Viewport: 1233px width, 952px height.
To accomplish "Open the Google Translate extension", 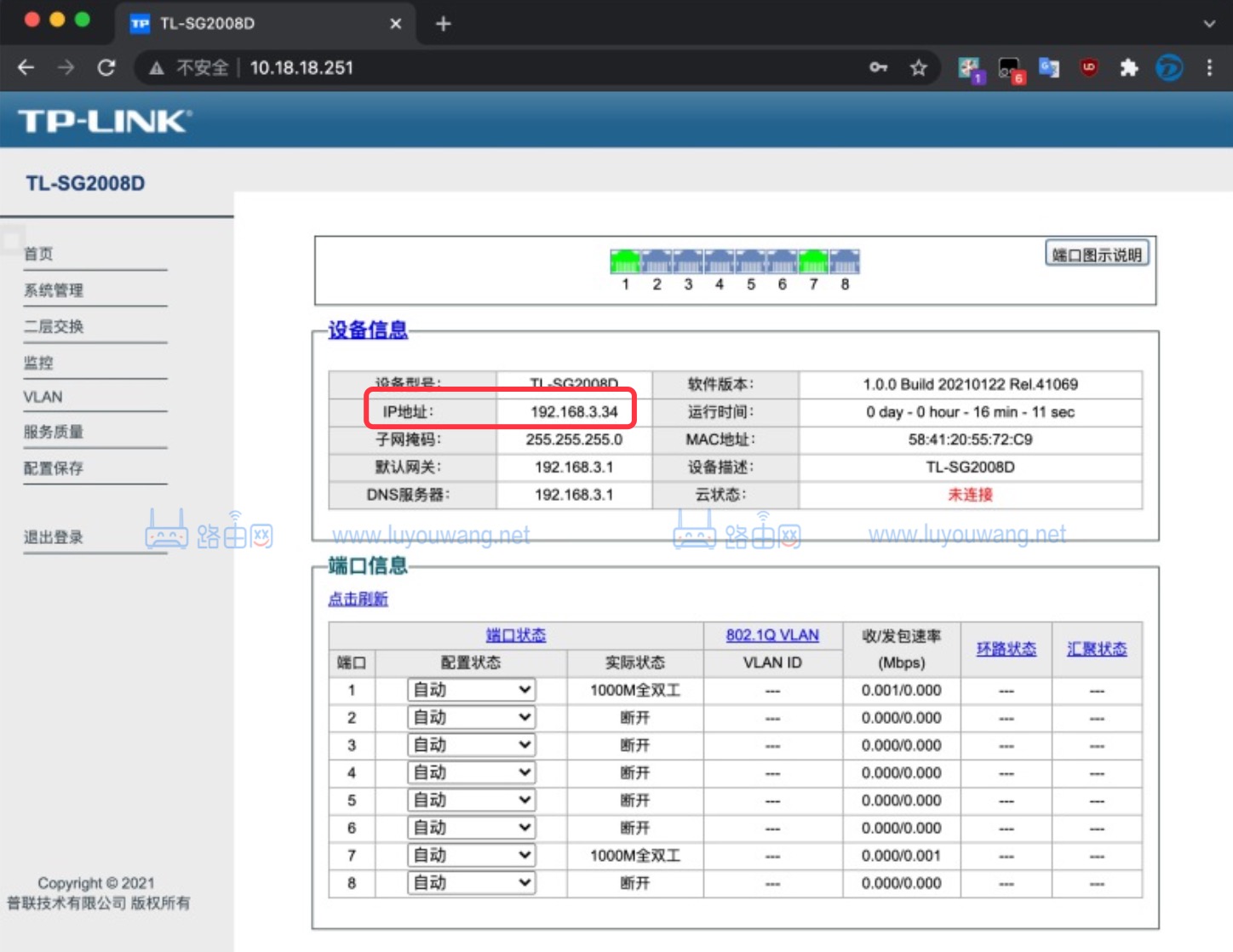I will (x=1049, y=67).
